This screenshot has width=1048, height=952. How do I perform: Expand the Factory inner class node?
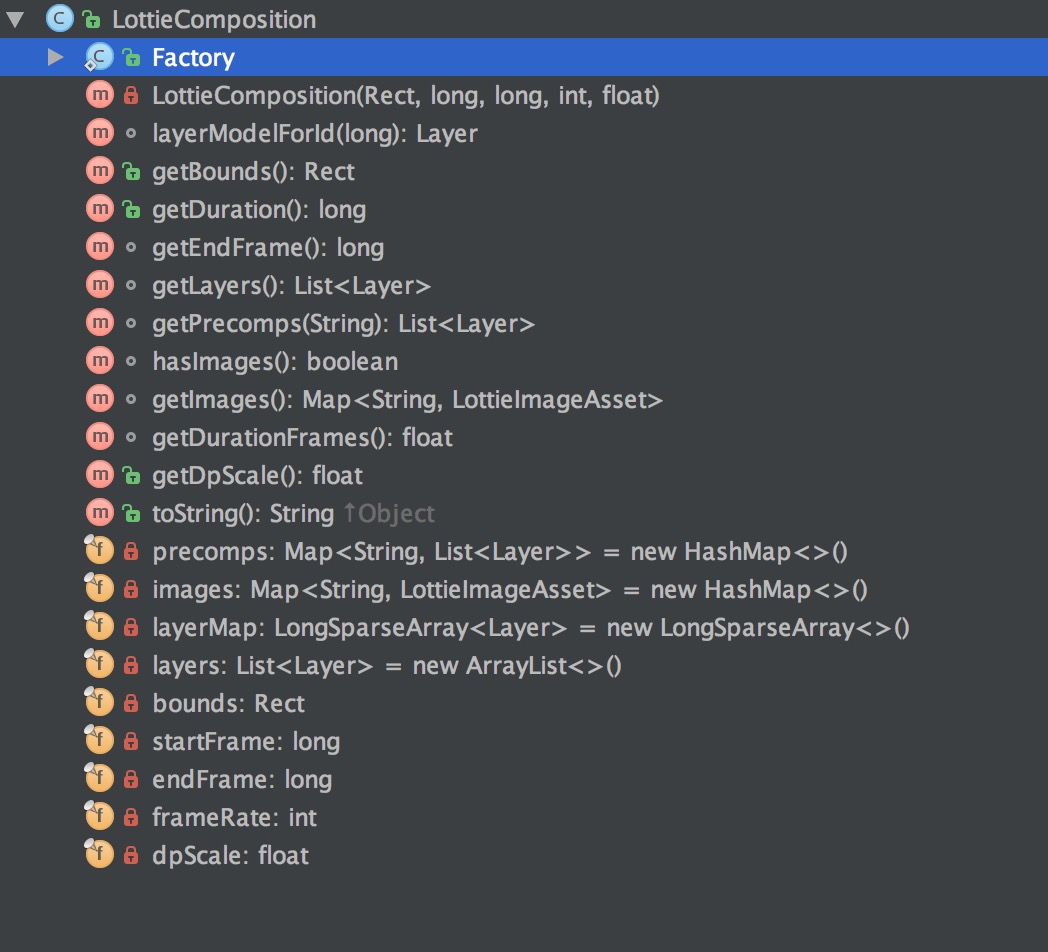(55, 57)
